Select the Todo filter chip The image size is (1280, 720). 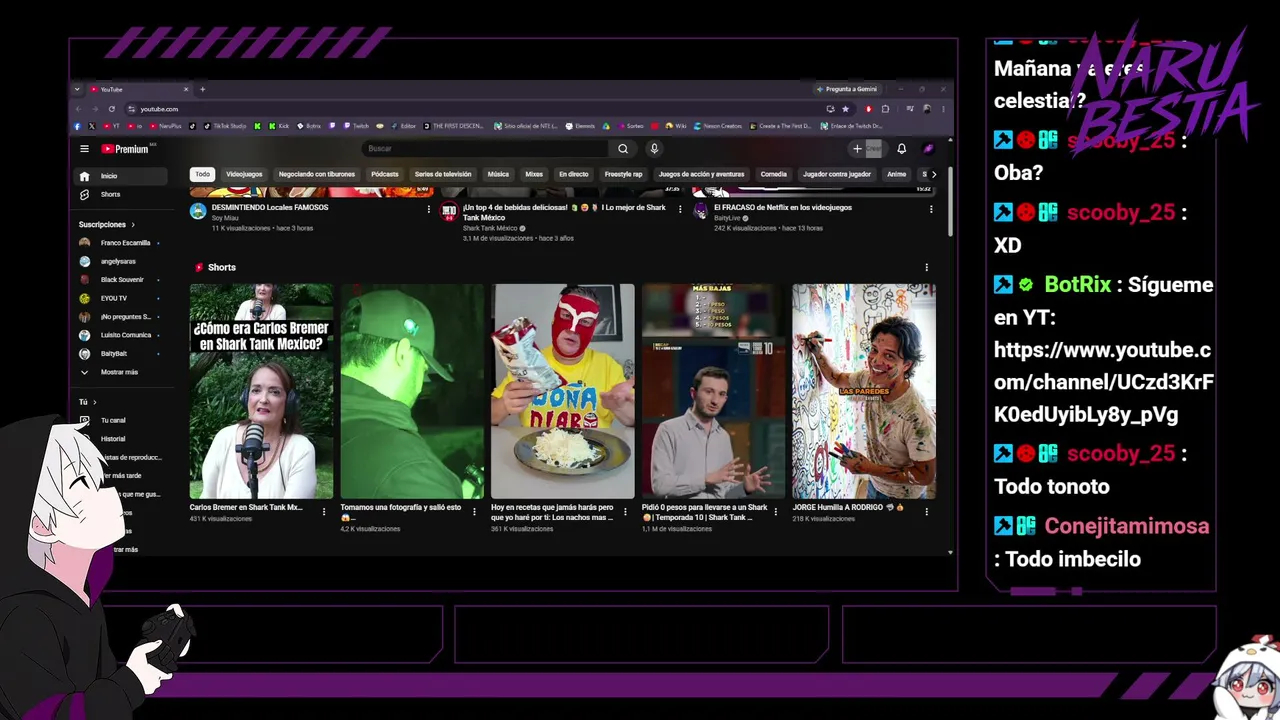point(203,174)
